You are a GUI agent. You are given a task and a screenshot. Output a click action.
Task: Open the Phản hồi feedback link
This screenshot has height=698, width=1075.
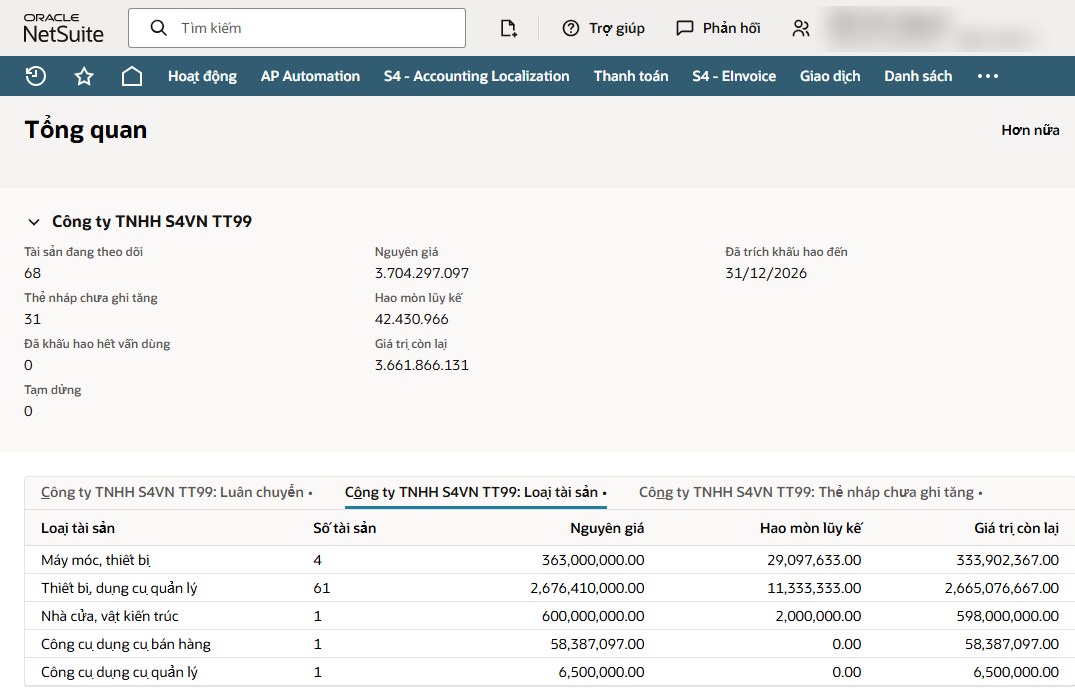tap(718, 28)
